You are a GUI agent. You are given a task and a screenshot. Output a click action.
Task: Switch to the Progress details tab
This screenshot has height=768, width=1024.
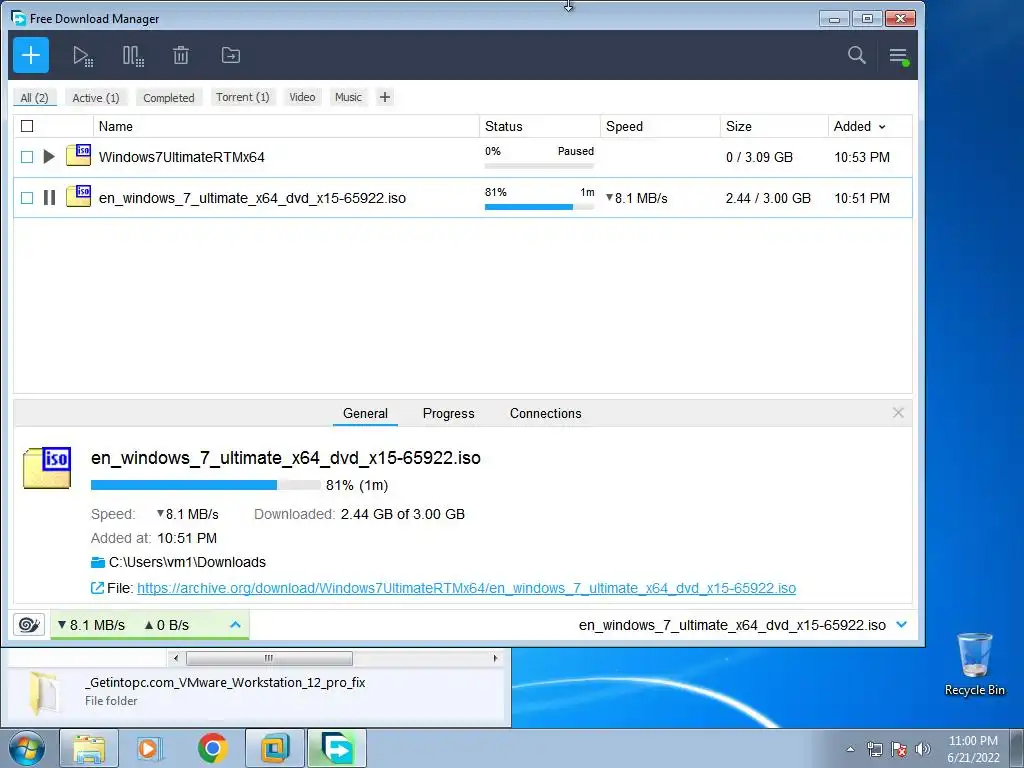(x=449, y=413)
